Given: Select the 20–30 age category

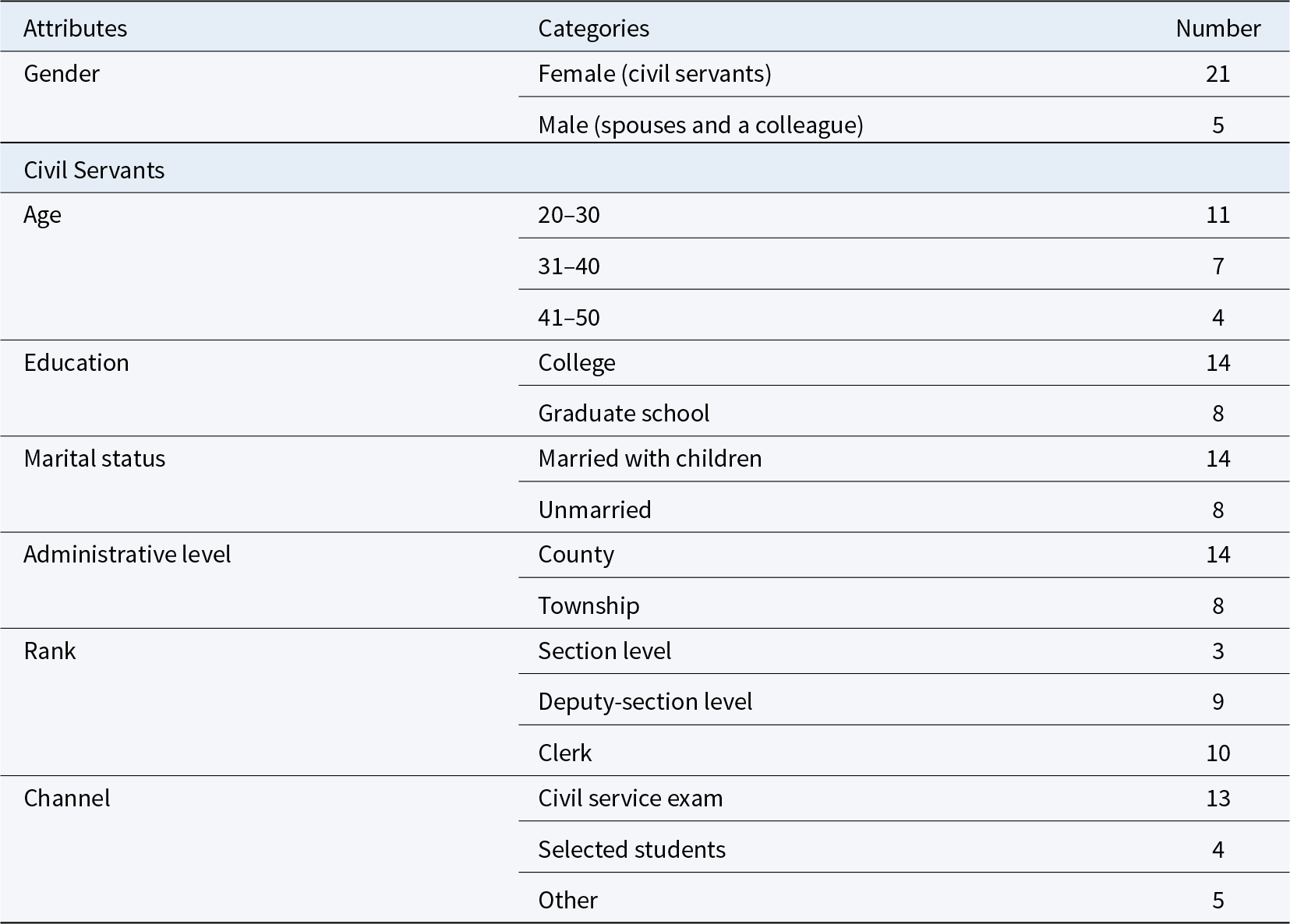Looking at the screenshot, I should 569,214.
